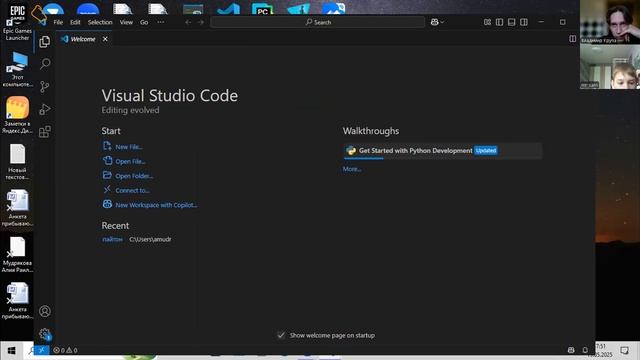Go forward using the navigation arrow
This screenshot has height=360, width=640.
pyautogui.click(x=200, y=22)
